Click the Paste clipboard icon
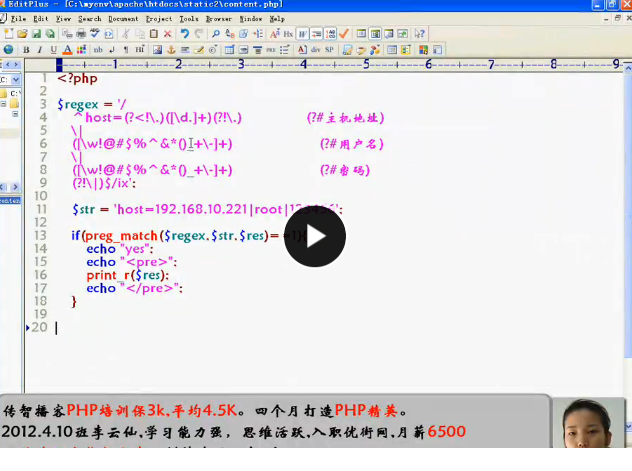The height and width of the screenshot is (471, 632). [x=154, y=34]
